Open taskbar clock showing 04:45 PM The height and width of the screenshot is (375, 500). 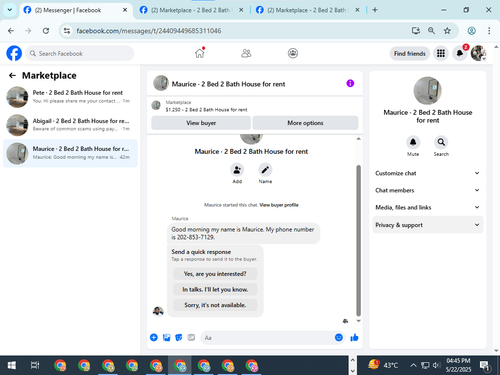tap(458, 365)
